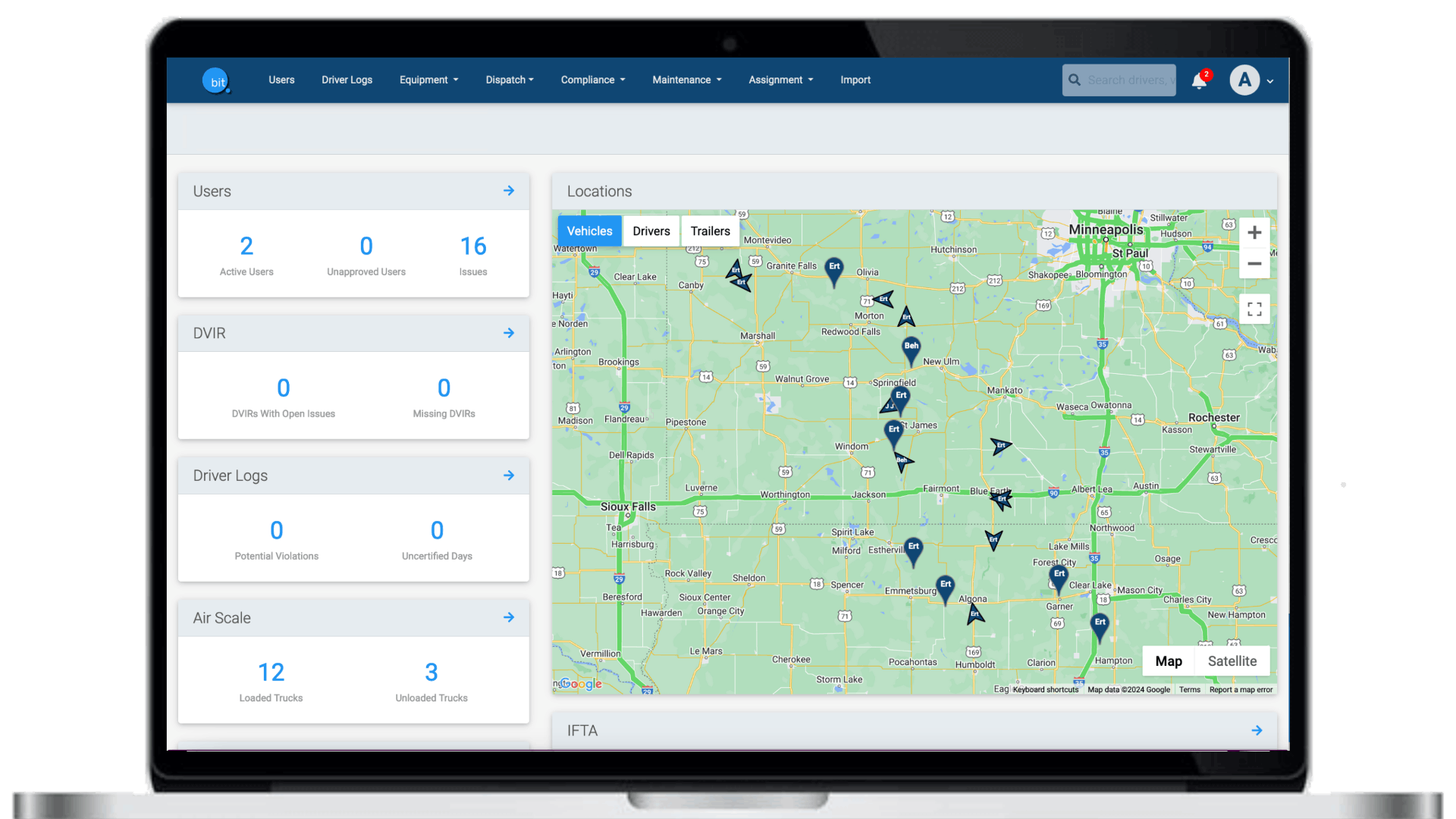Switch map to Satellite imagery
1456x819 pixels.
point(1232,661)
